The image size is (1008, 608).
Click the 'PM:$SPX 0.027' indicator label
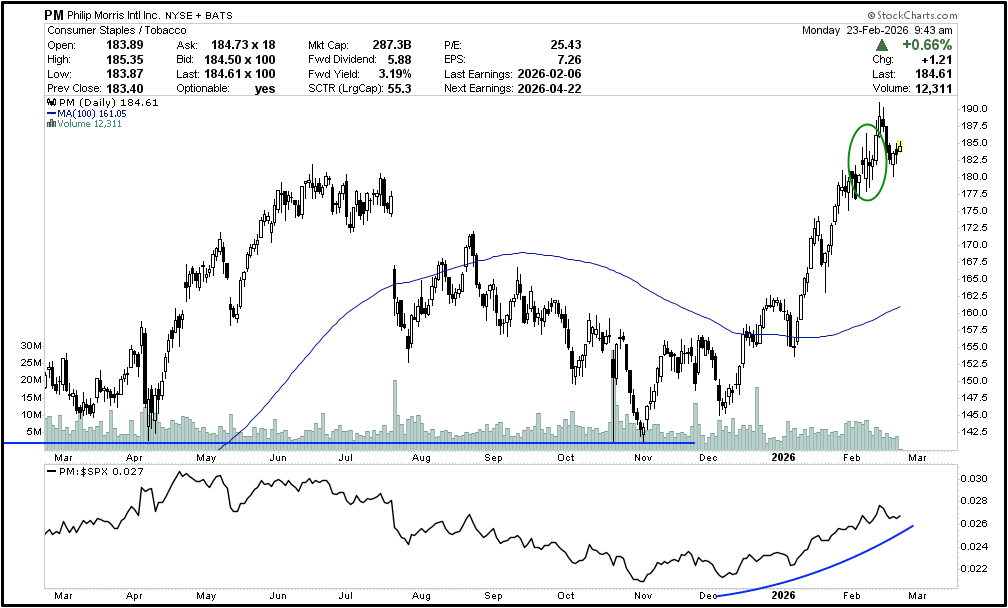point(100,472)
